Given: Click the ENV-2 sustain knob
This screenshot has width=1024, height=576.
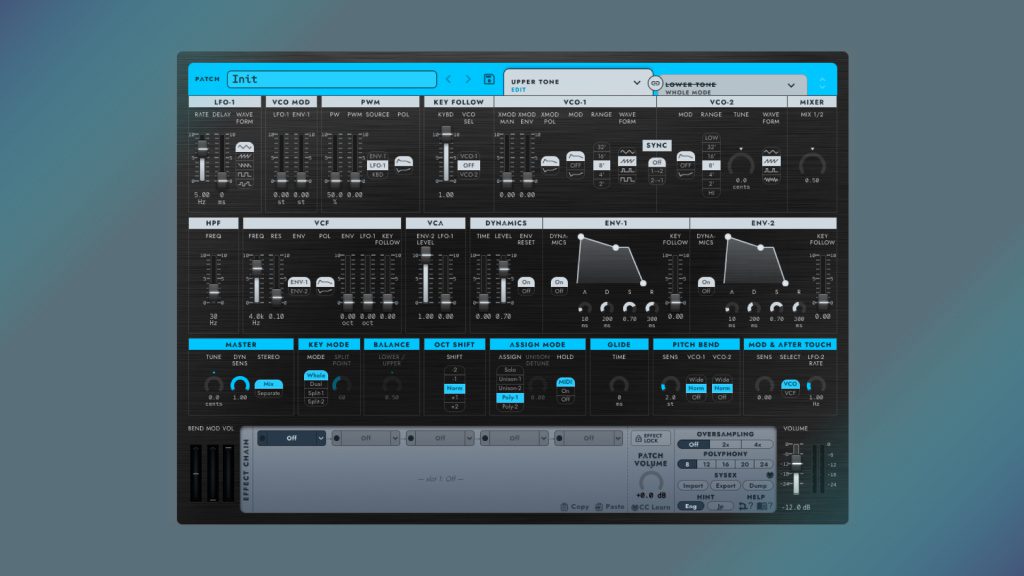Looking at the screenshot, I should click(x=776, y=308).
